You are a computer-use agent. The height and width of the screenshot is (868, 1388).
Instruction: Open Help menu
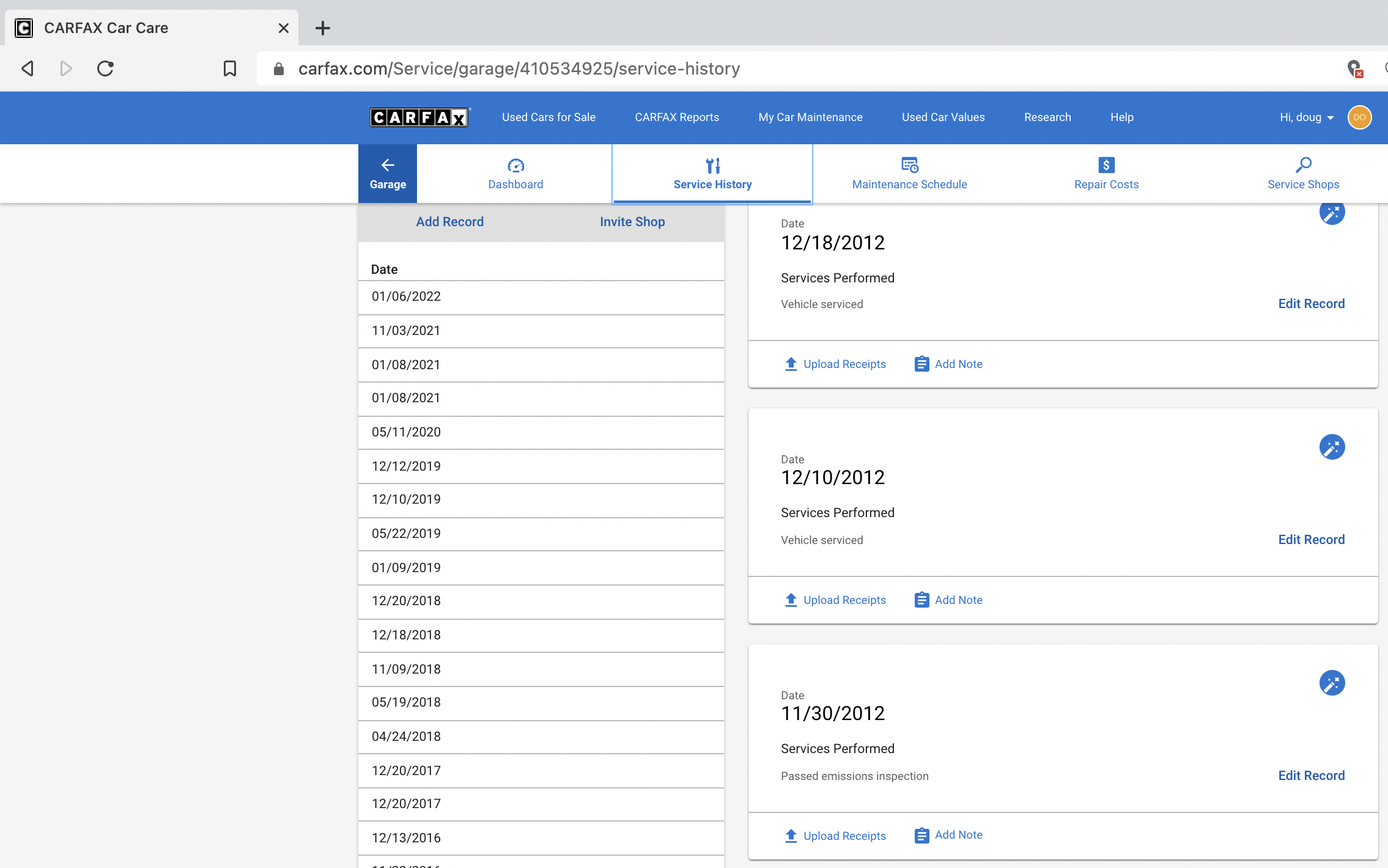1121,117
